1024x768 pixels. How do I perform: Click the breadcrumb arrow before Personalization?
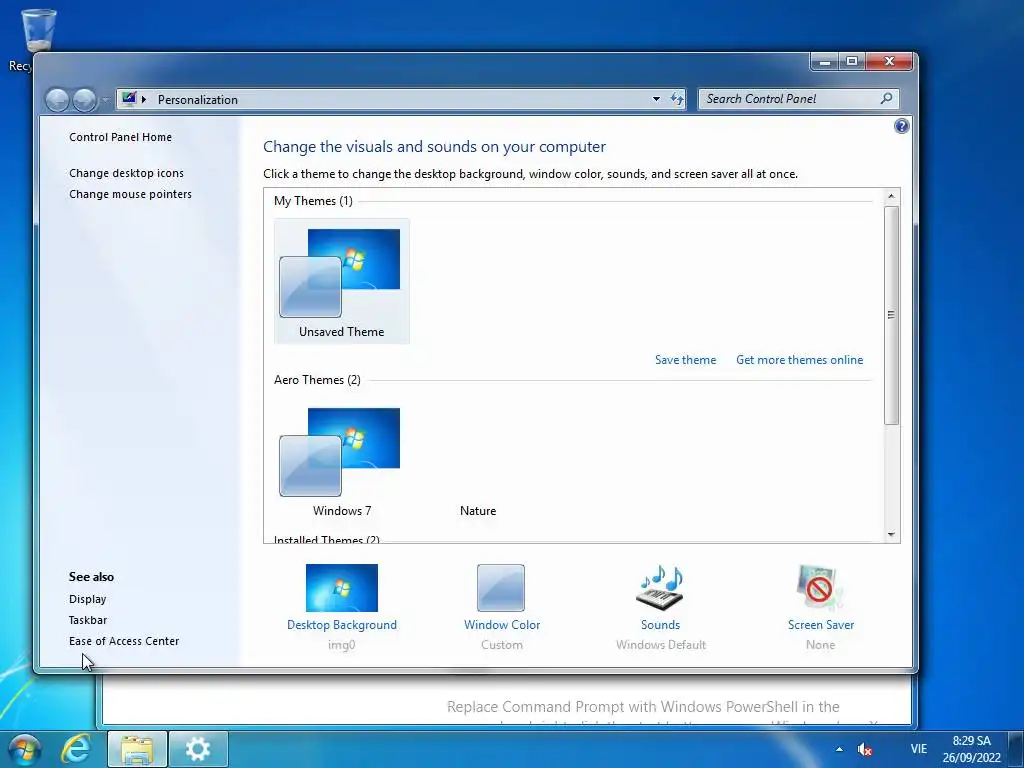coord(144,99)
